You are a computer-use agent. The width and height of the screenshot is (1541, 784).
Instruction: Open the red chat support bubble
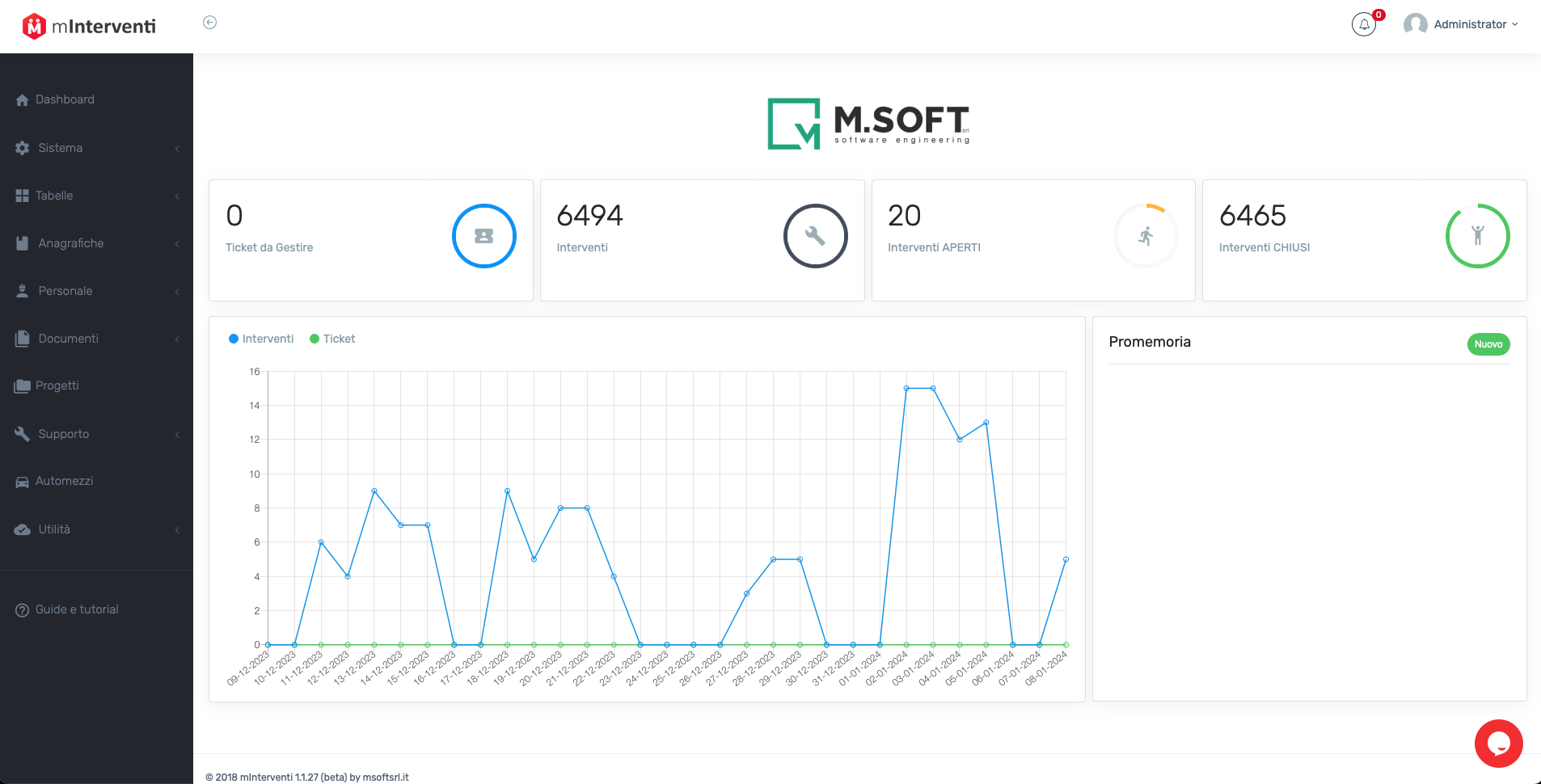[1499, 744]
